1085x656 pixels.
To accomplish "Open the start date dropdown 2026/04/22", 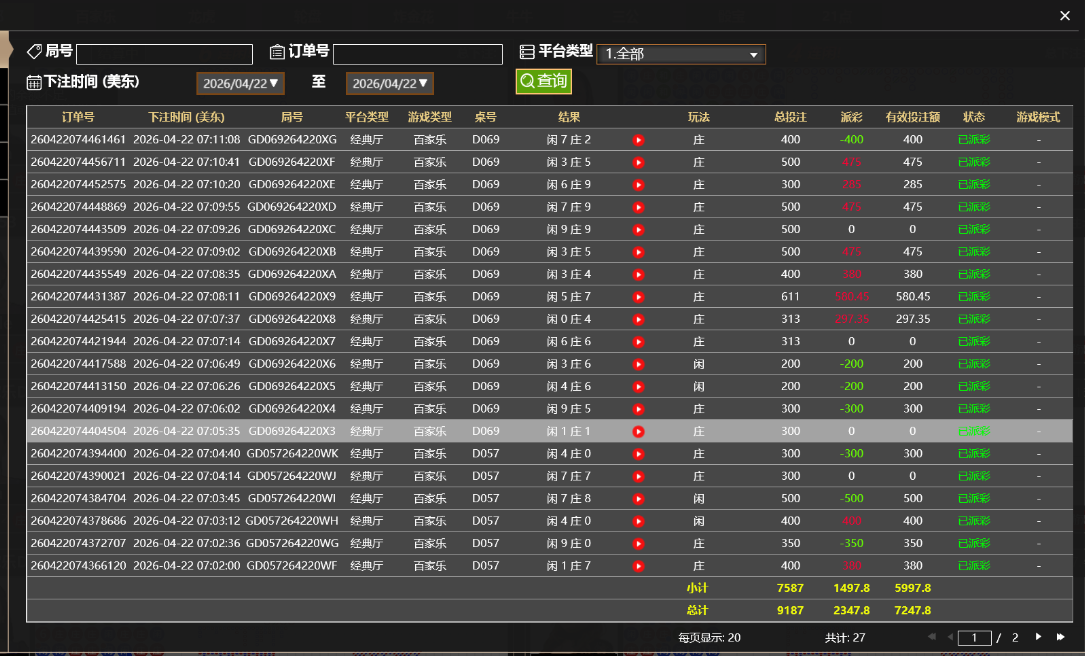I will click(240, 84).
